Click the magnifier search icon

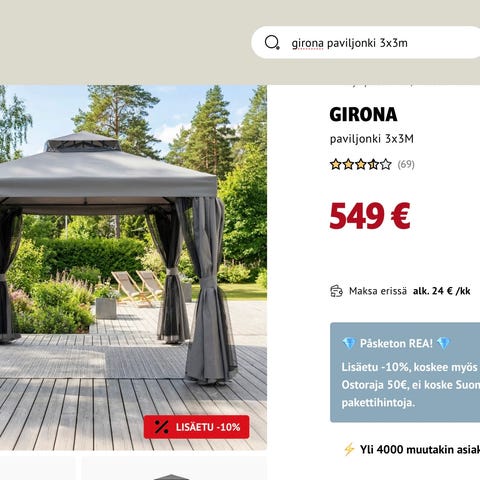point(272,43)
